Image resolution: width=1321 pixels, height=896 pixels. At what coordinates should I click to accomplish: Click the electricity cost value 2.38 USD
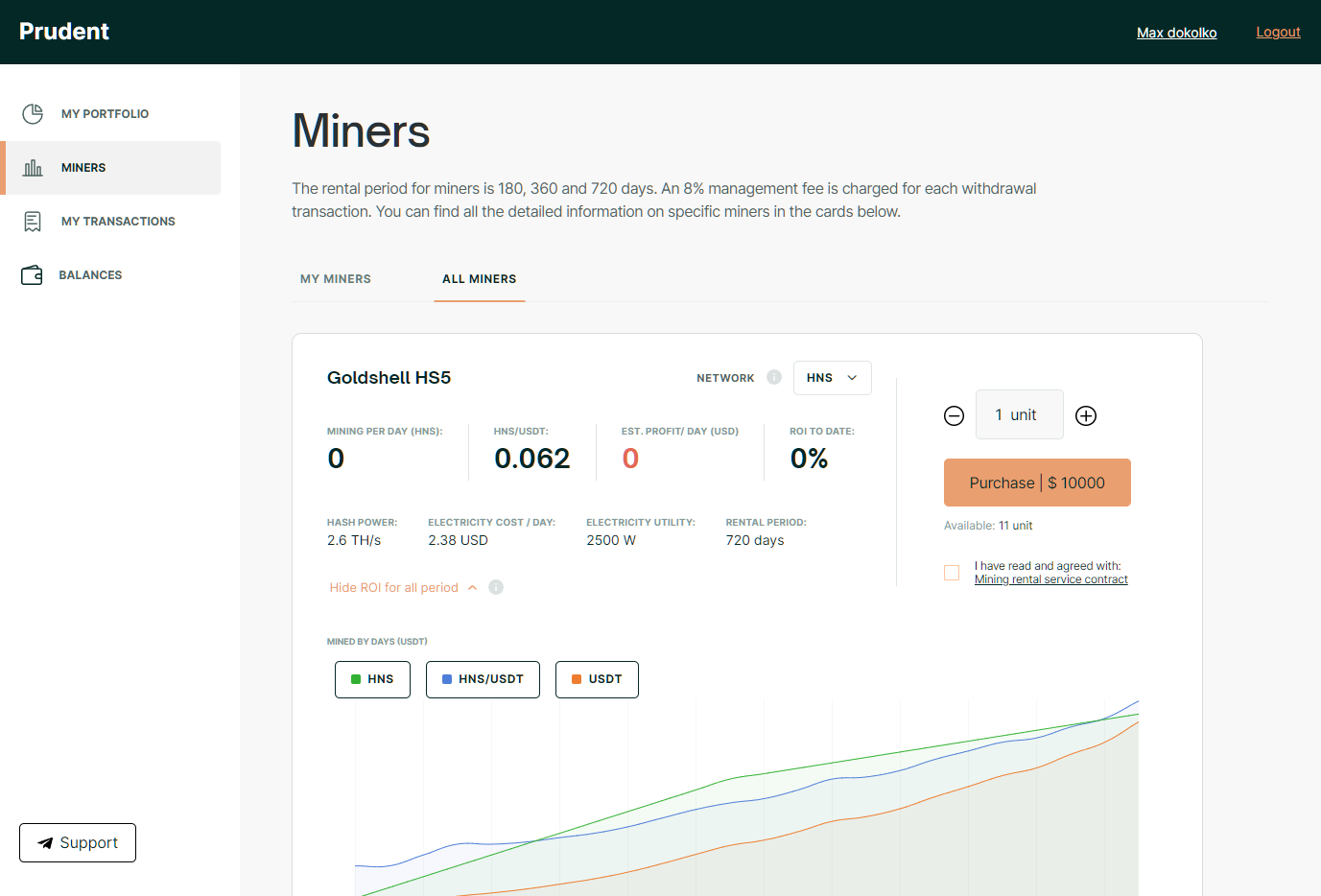(x=459, y=540)
